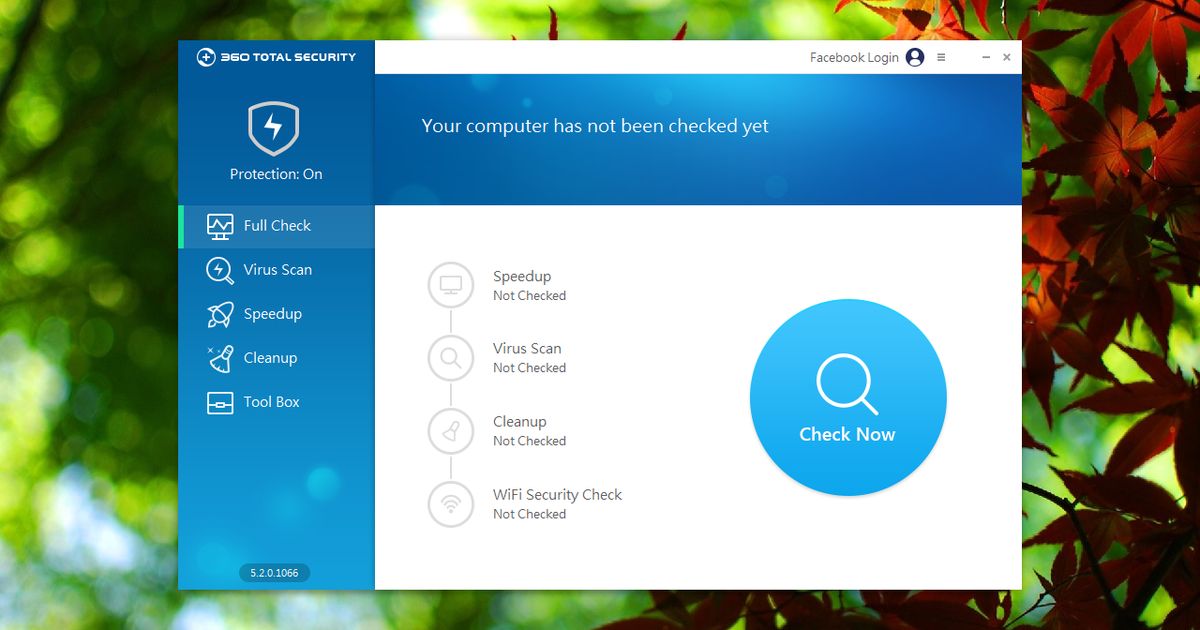
Task: Click the Protection On shield icon
Action: tap(274, 128)
